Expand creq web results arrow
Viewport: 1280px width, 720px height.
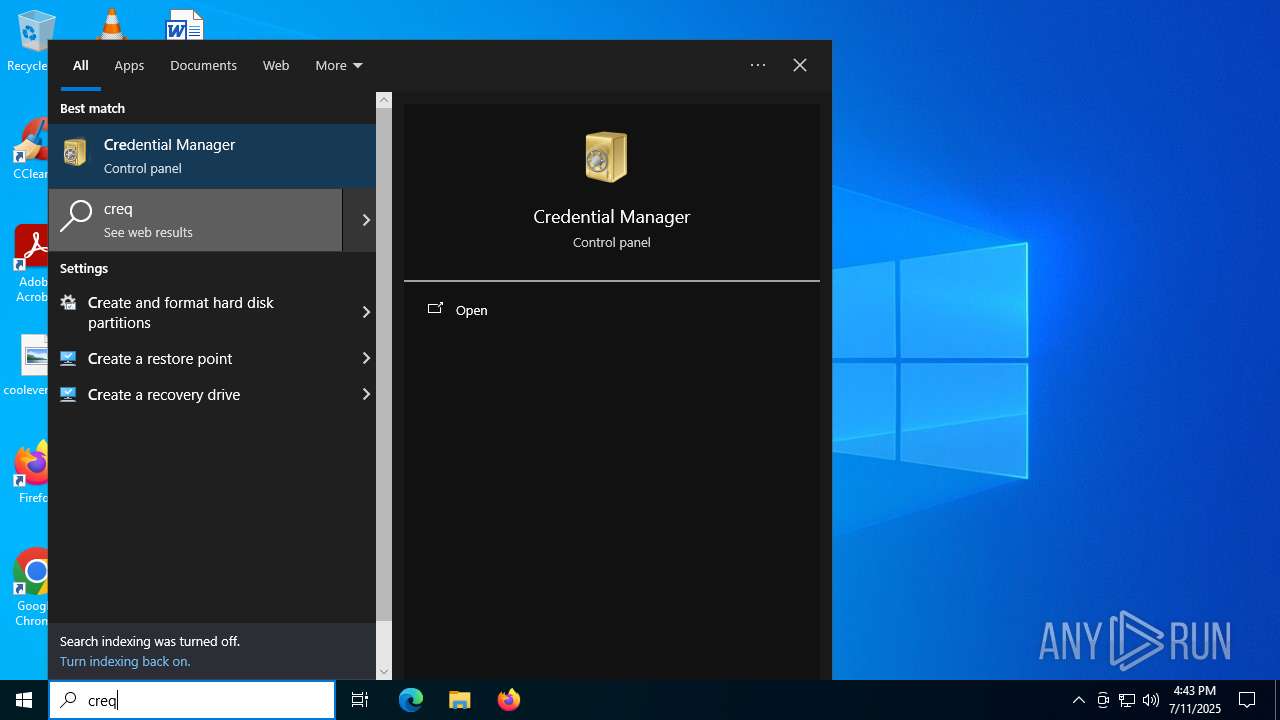(x=366, y=220)
